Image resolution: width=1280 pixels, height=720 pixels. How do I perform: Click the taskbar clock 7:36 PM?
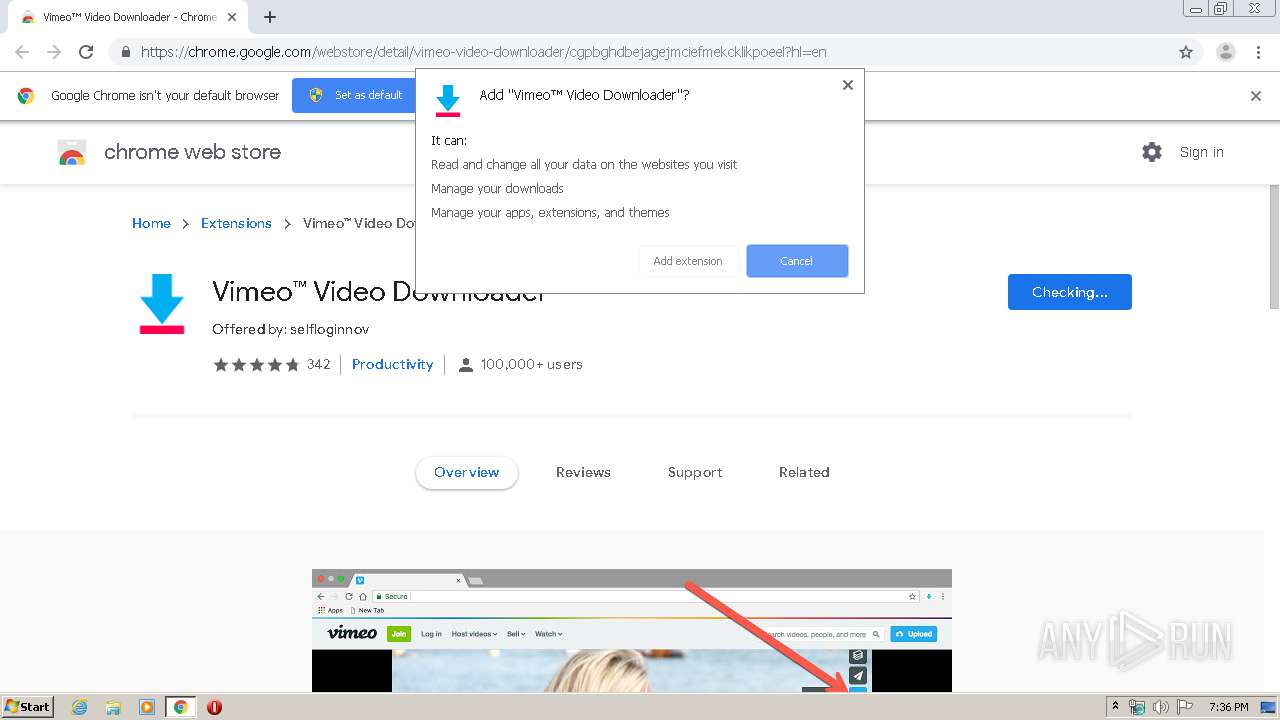click(x=1228, y=707)
